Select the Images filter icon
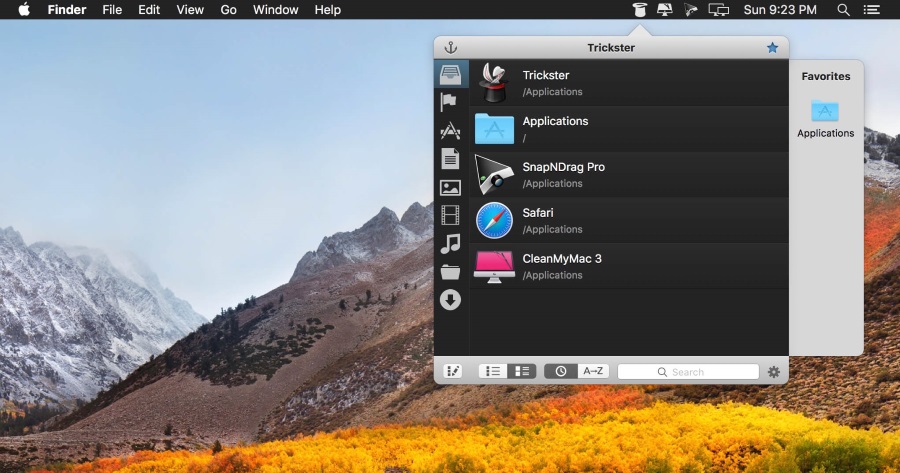 (450, 187)
